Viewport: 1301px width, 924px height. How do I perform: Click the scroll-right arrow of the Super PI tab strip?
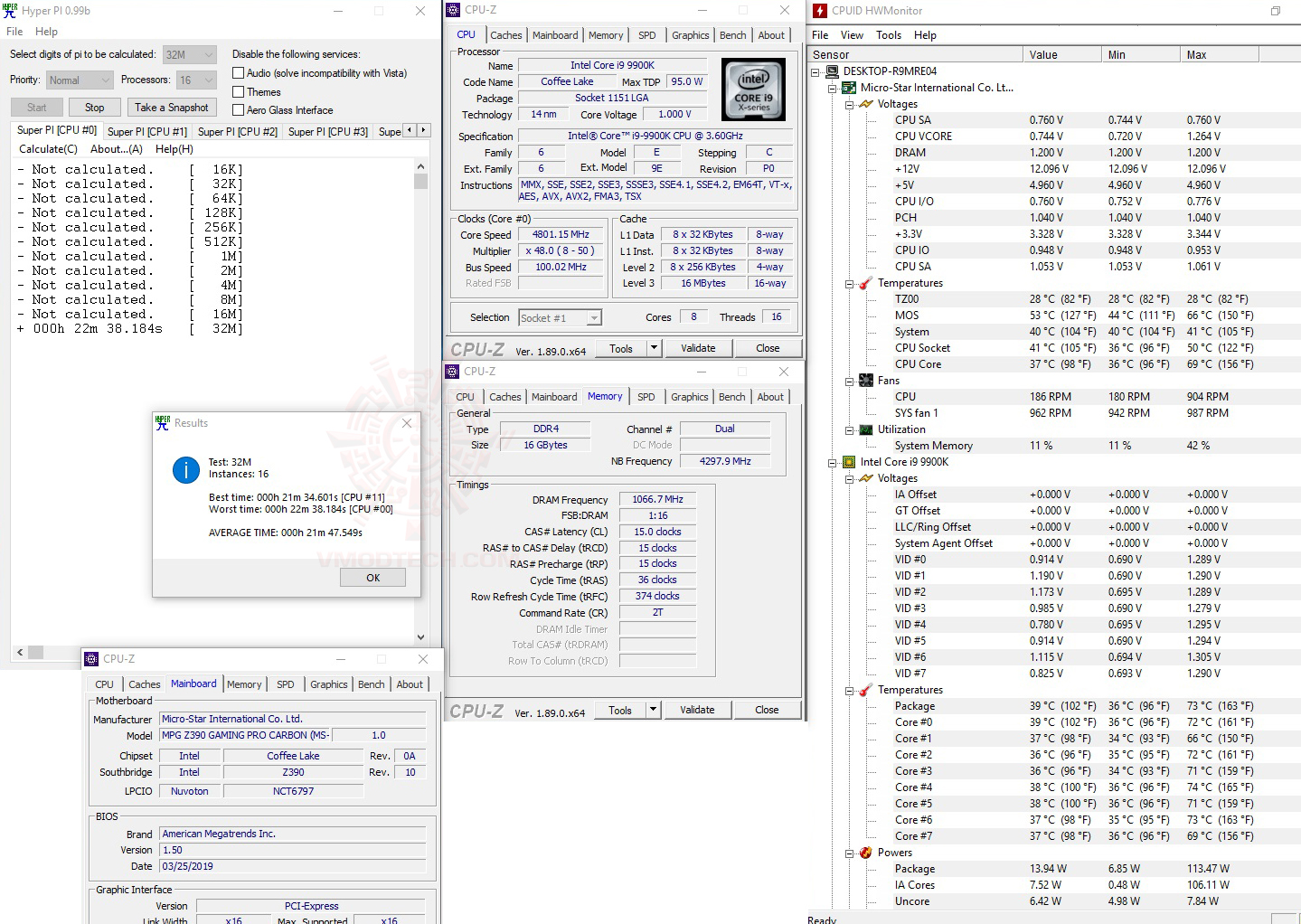point(423,130)
